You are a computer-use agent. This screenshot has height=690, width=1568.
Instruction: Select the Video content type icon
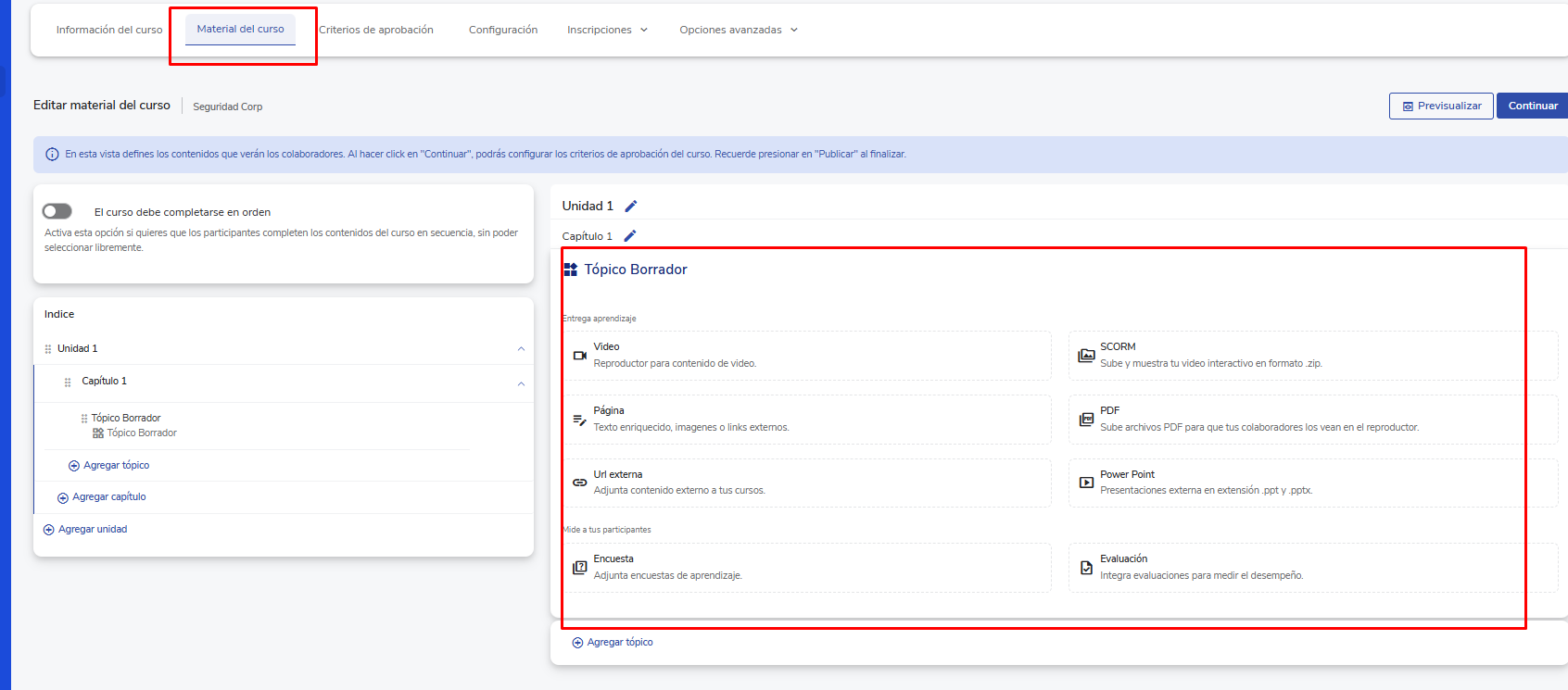pos(580,356)
